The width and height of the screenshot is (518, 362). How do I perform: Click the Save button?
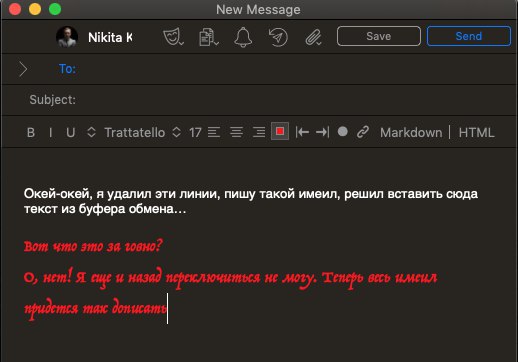379,36
